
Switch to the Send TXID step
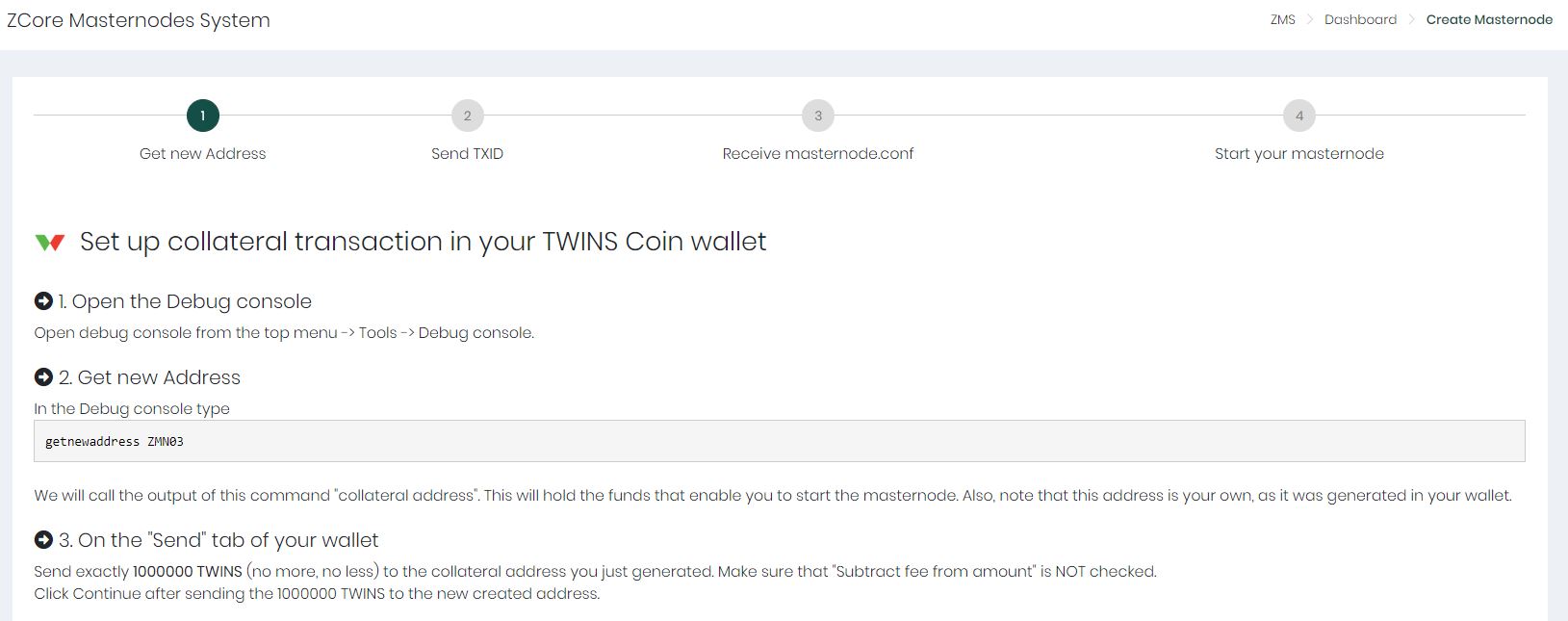click(x=468, y=153)
